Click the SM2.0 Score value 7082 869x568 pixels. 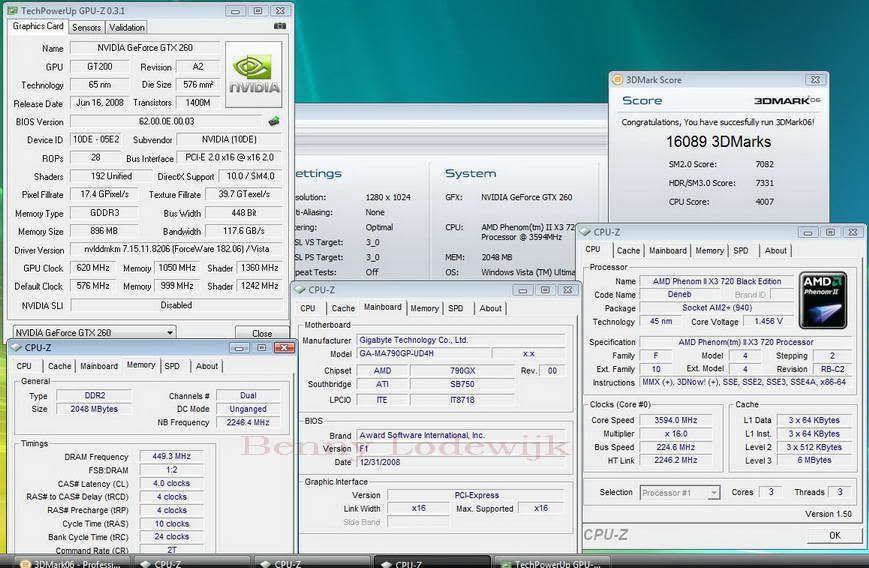point(764,164)
